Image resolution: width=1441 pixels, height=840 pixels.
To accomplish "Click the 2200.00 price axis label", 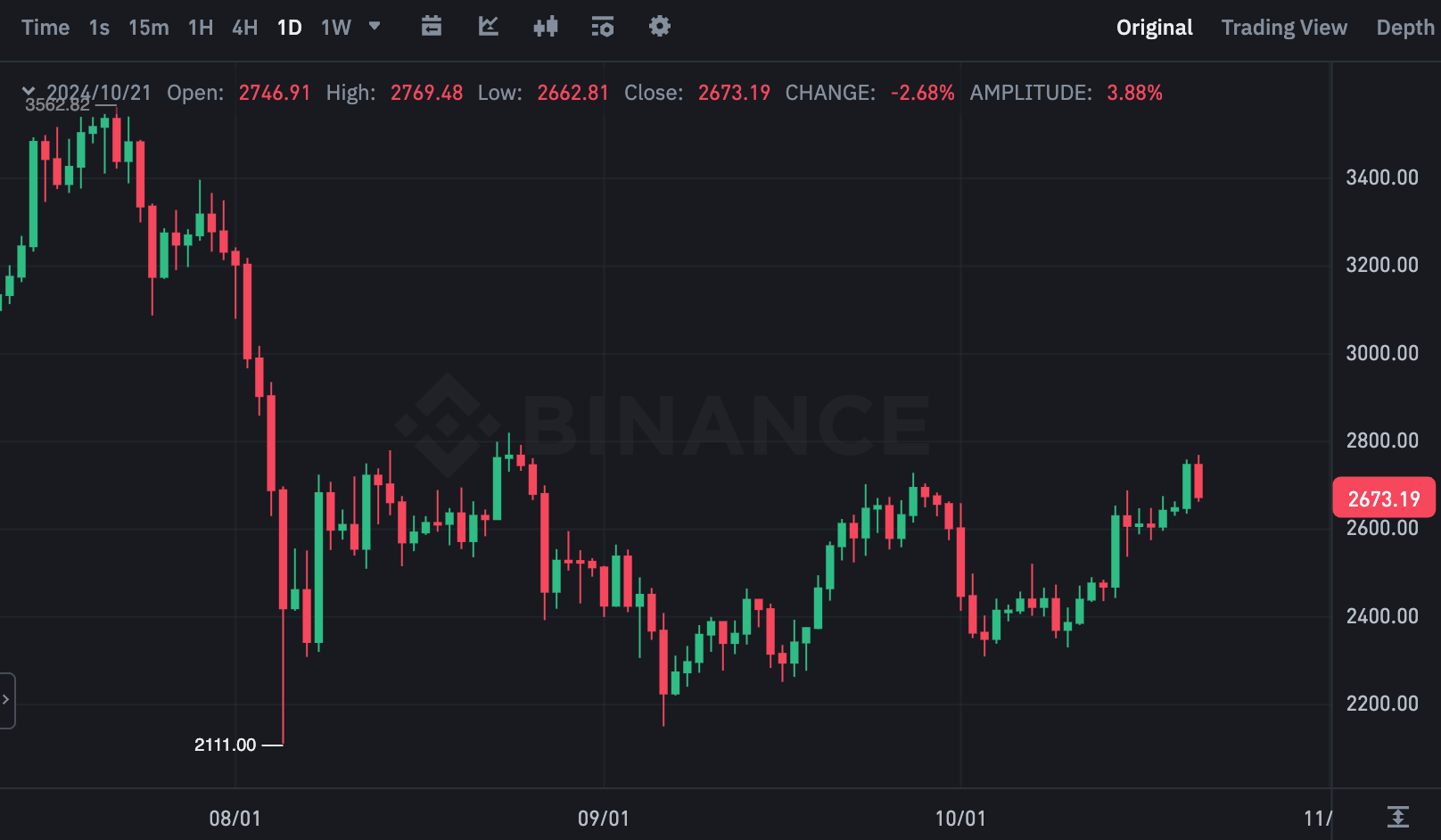I will pyautogui.click(x=1382, y=704).
